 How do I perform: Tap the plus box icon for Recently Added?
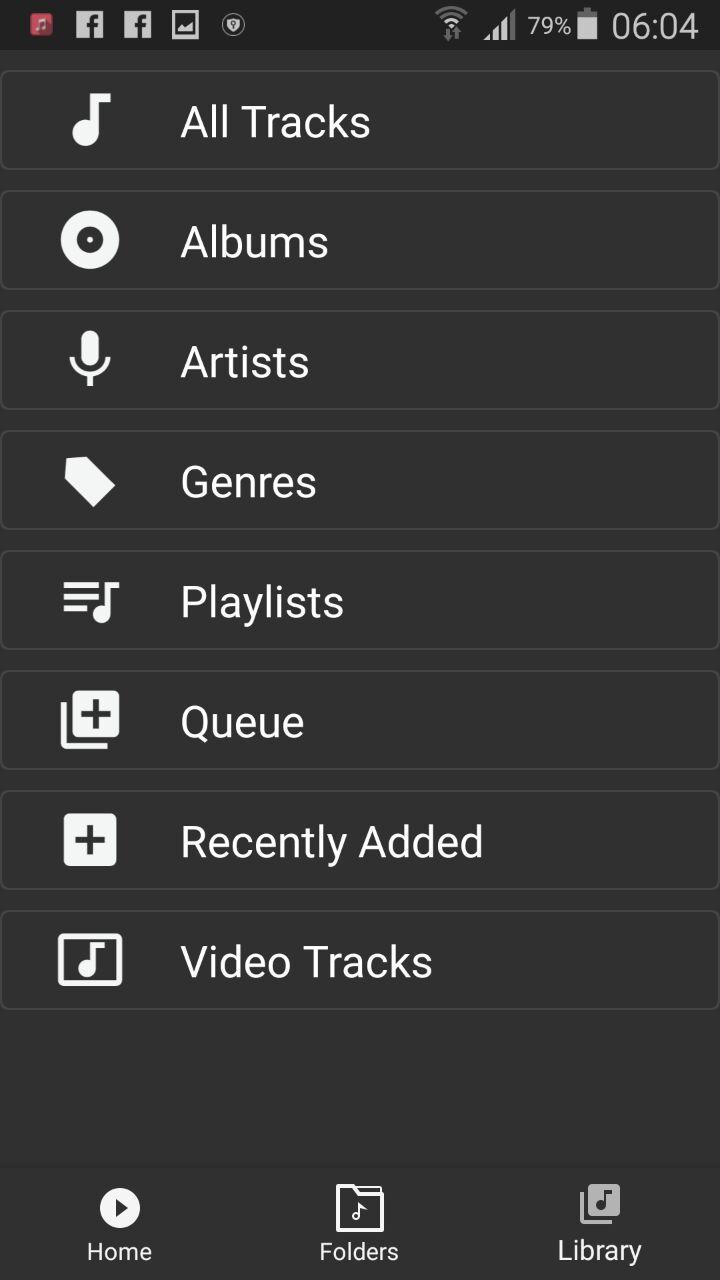90,840
